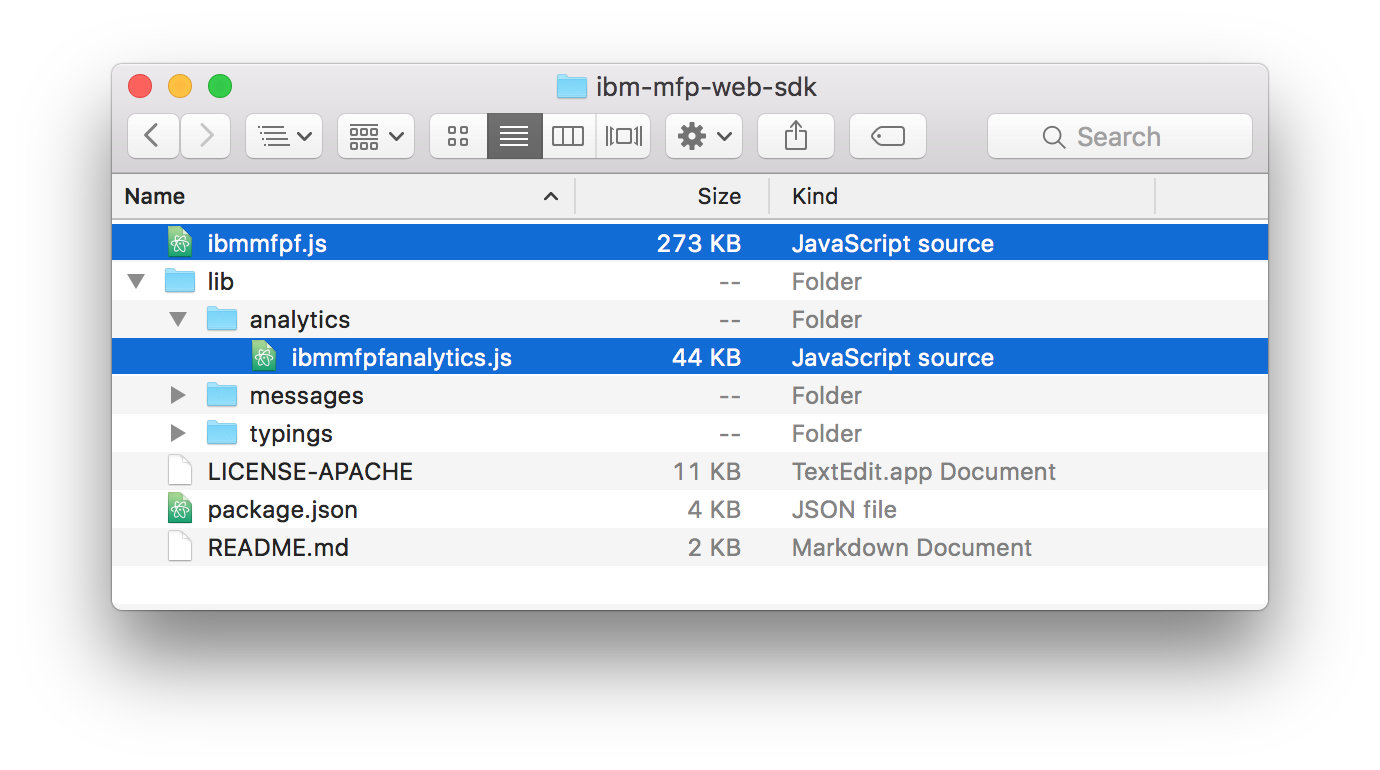Sort by the Size column header
The height and width of the screenshot is (770, 1380).
719,196
